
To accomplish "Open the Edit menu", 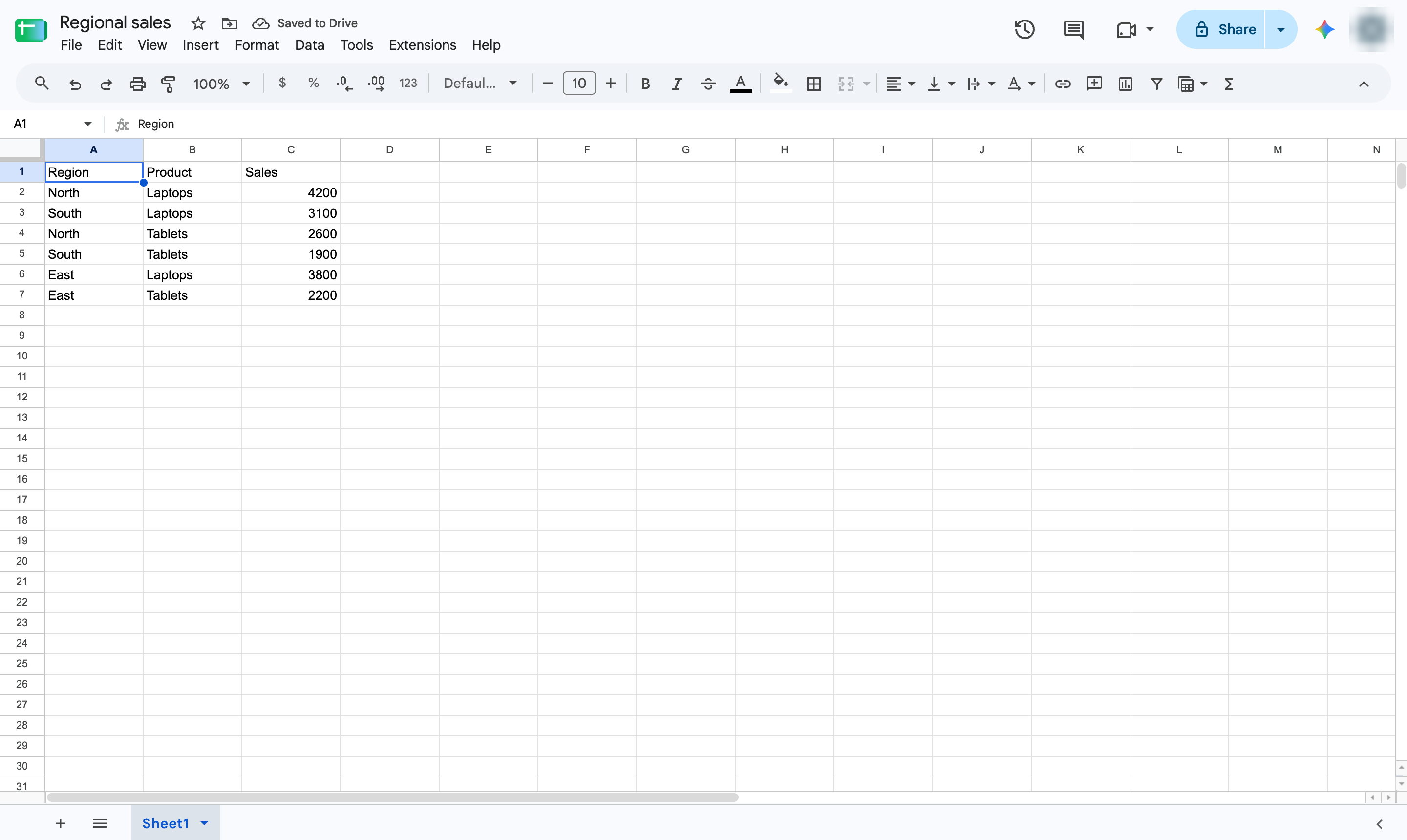I will coord(110,45).
